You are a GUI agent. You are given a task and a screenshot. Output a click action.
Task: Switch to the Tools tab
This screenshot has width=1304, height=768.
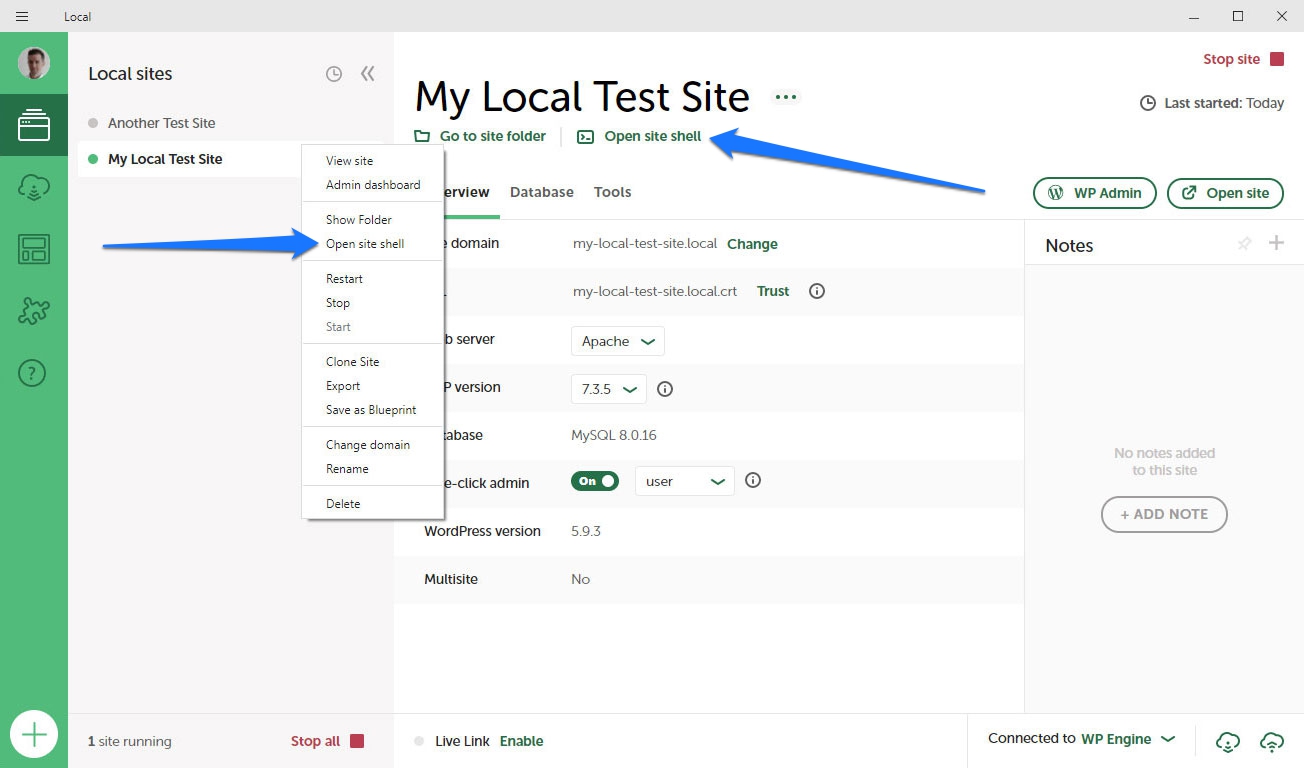click(x=612, y=192)
